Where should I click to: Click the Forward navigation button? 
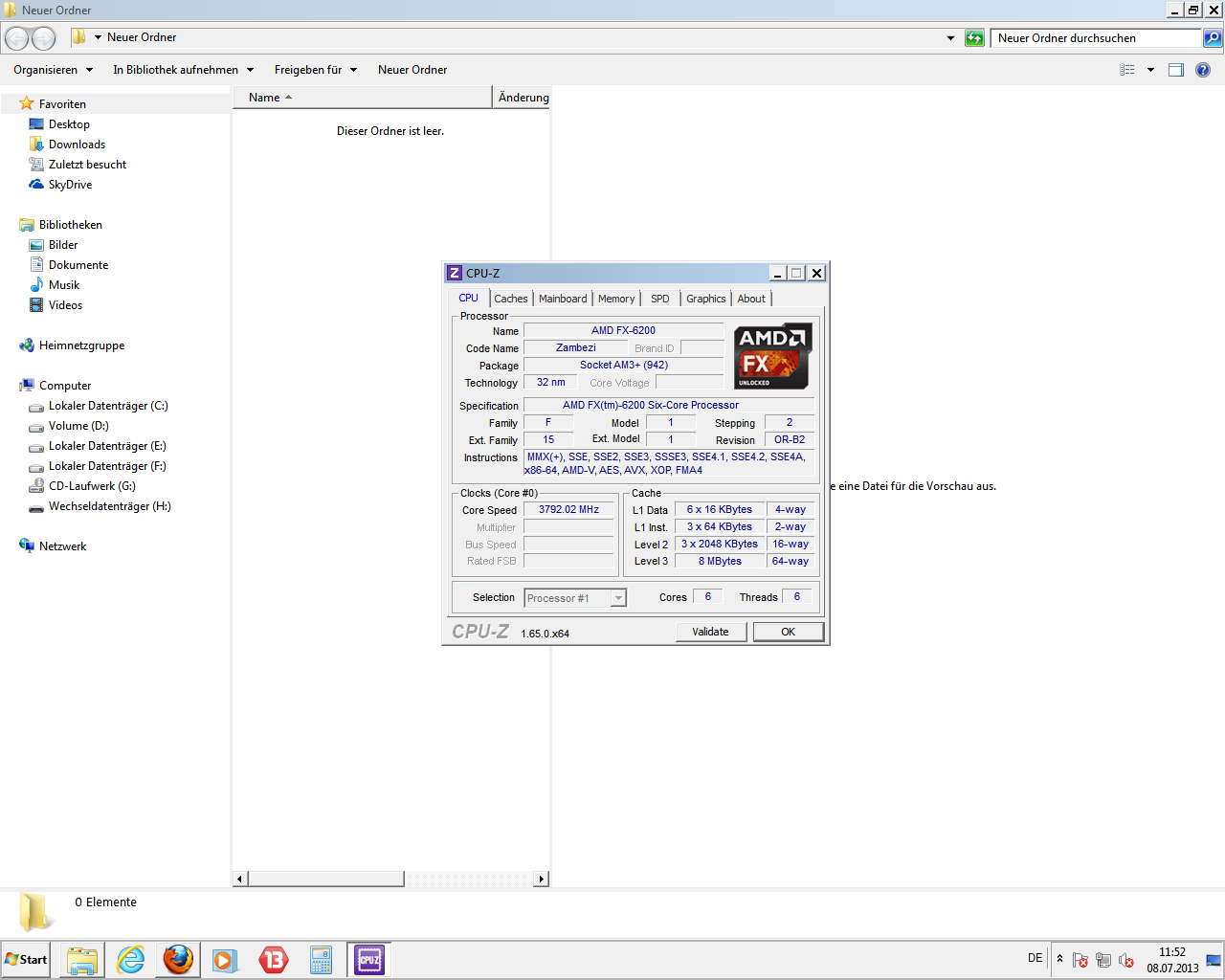click(x=44, y=38)
